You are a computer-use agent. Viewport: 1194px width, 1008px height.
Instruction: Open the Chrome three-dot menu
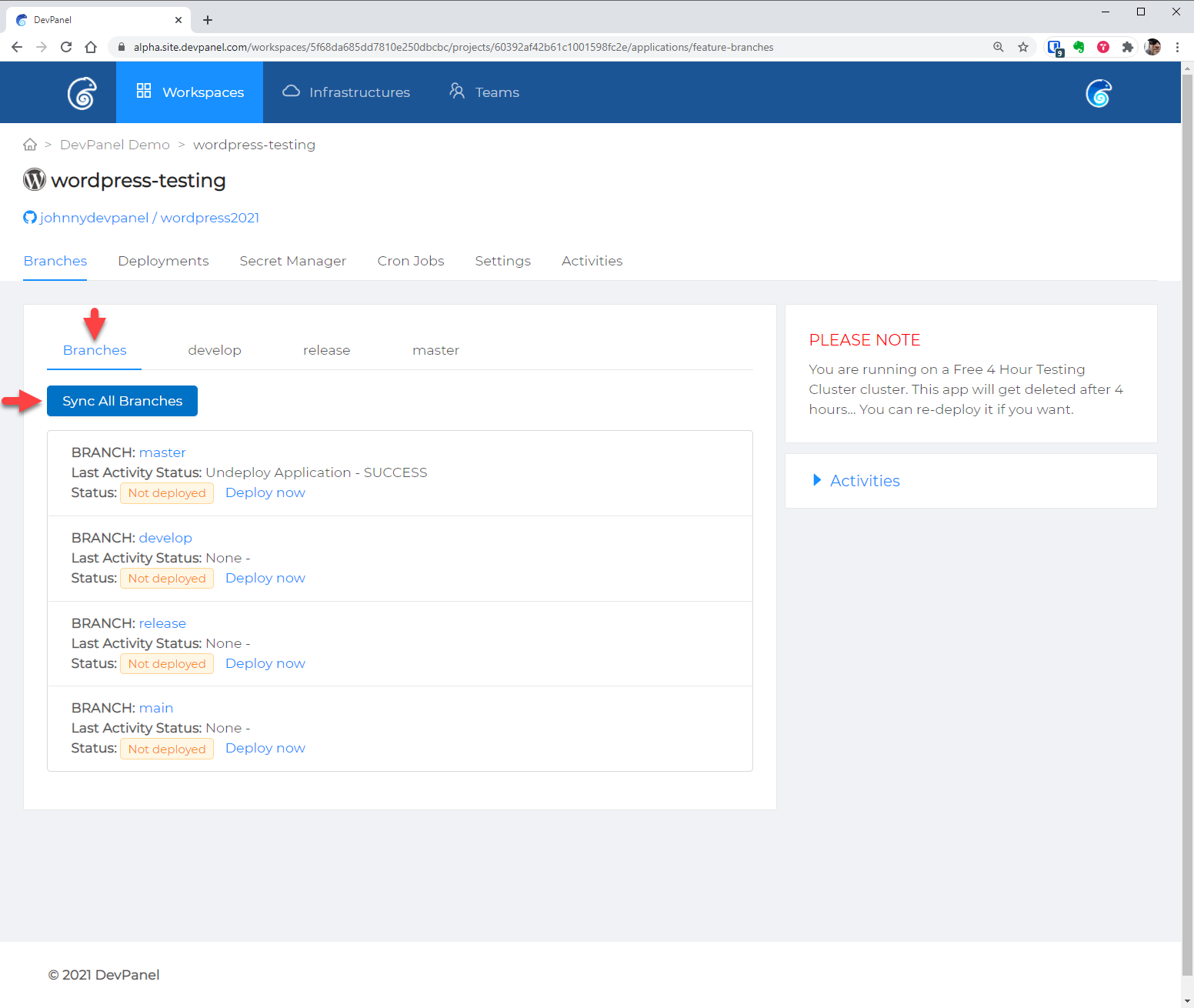click(1177, 47)
